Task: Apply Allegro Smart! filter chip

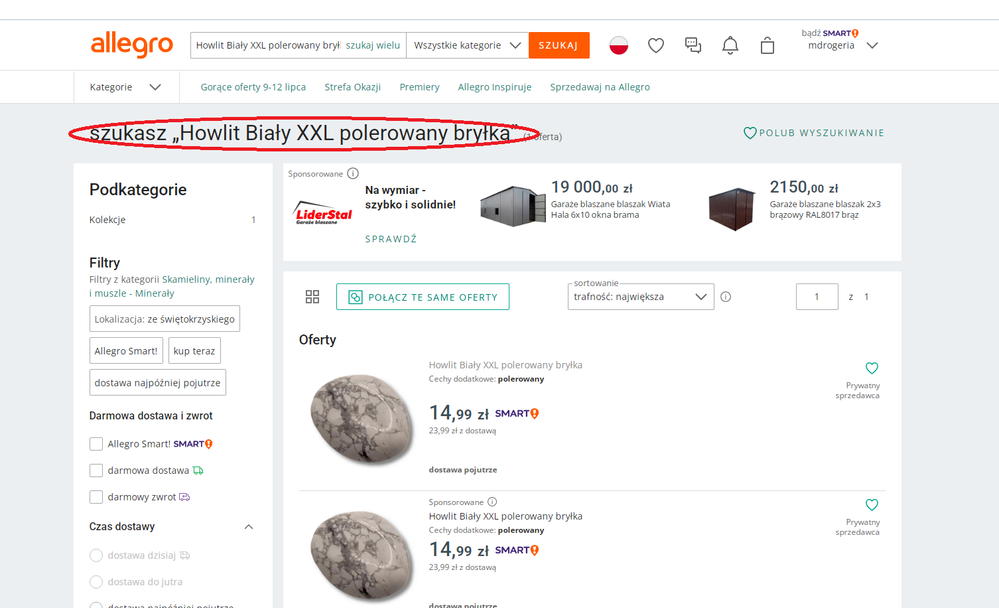Action: tap(126, 351)
